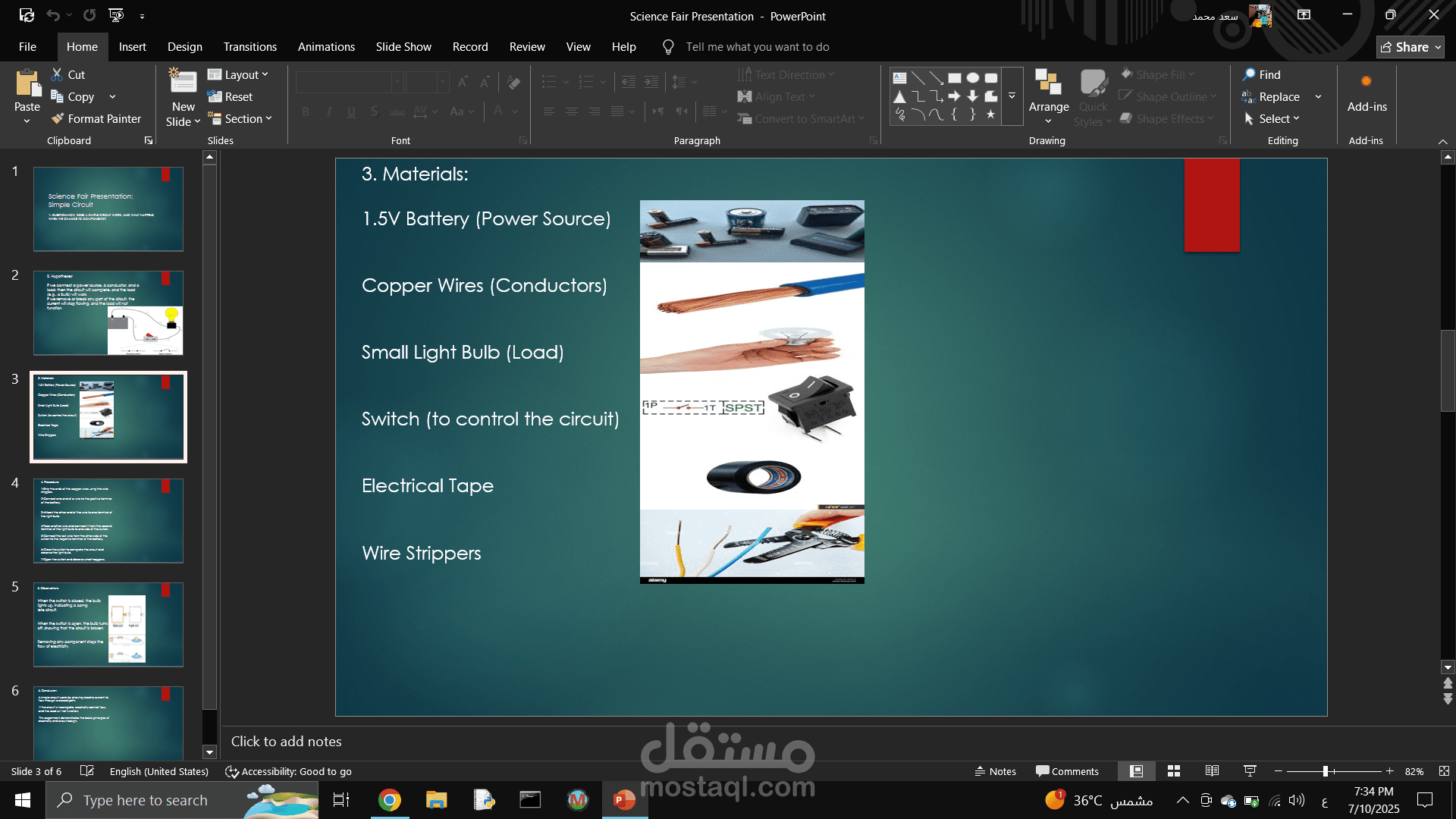The width and height of the screenshot is (1456, 819).
Task: Open the Select dropdown
Action: [x=1272, y=118]
